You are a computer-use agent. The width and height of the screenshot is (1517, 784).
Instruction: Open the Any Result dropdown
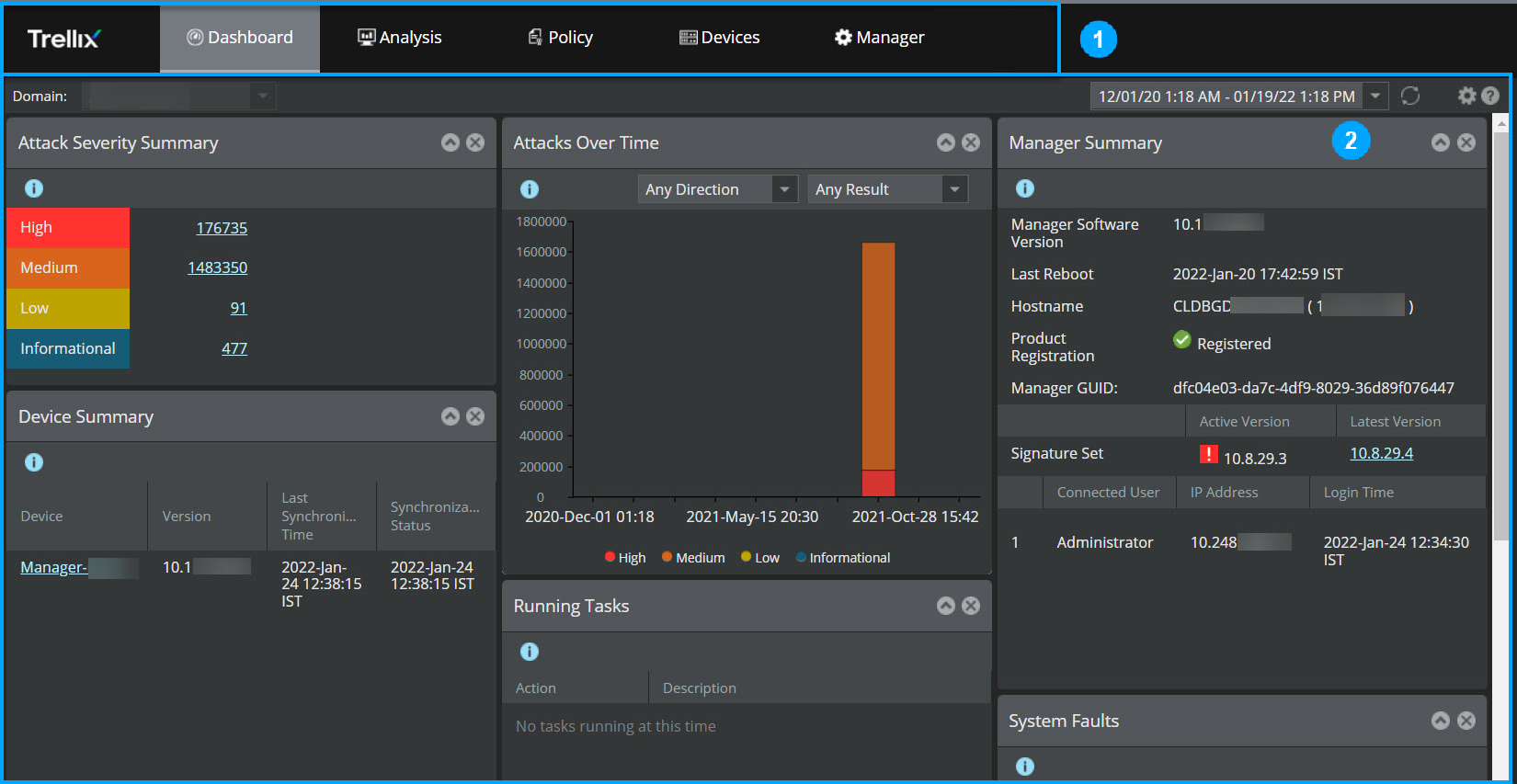888,189
